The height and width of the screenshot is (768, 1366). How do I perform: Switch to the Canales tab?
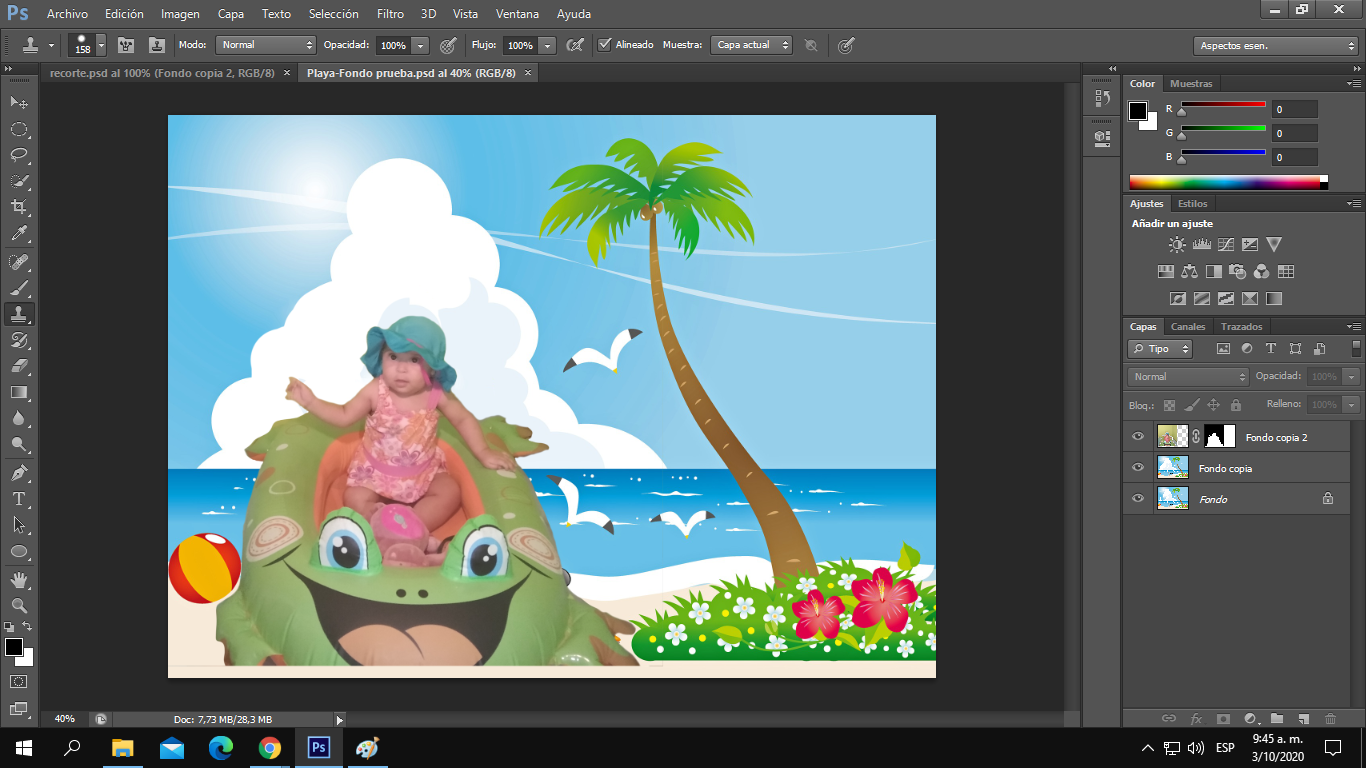[1188, 327]
